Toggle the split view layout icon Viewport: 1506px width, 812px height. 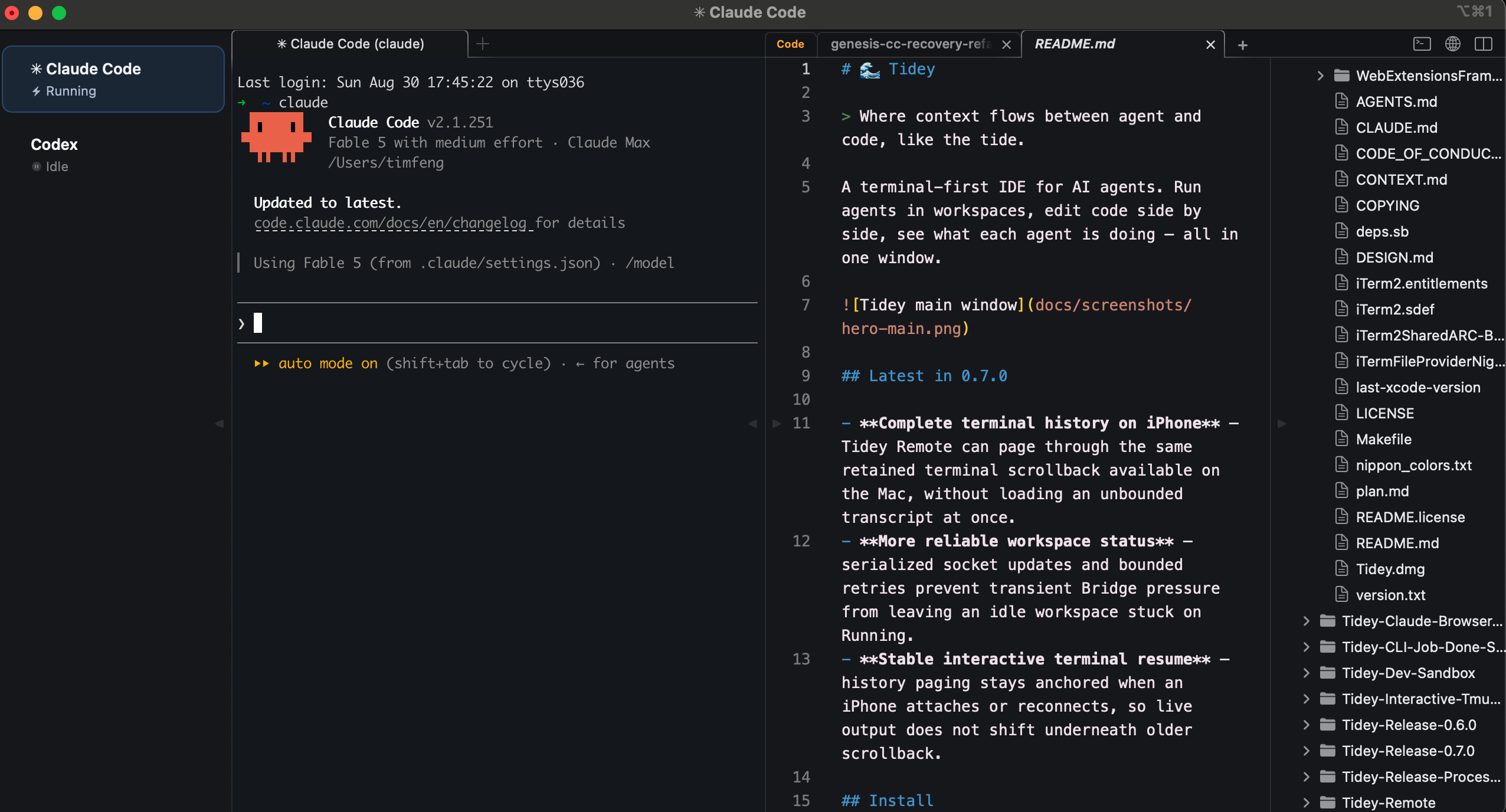1483,44
